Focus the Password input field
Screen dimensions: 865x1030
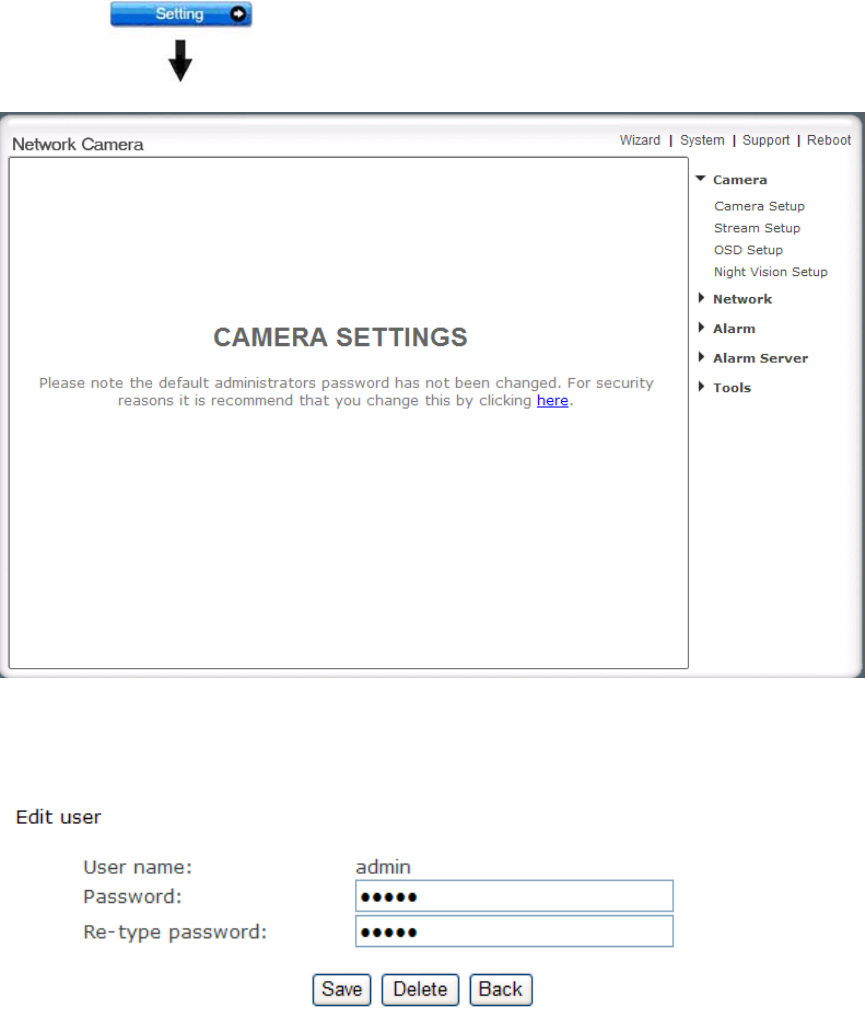tap(514, 896)
